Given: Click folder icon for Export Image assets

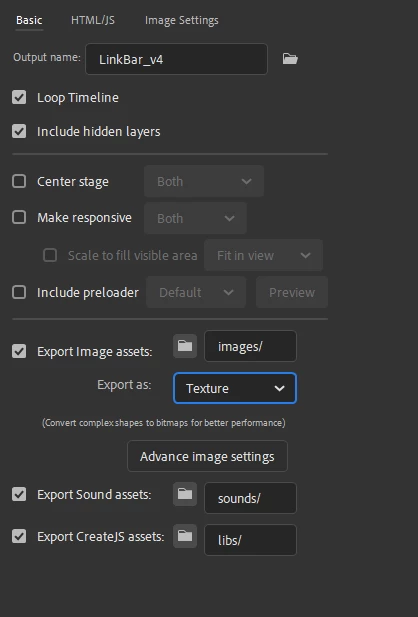Looking at the screenshot, I should click(x=185, y=346).
